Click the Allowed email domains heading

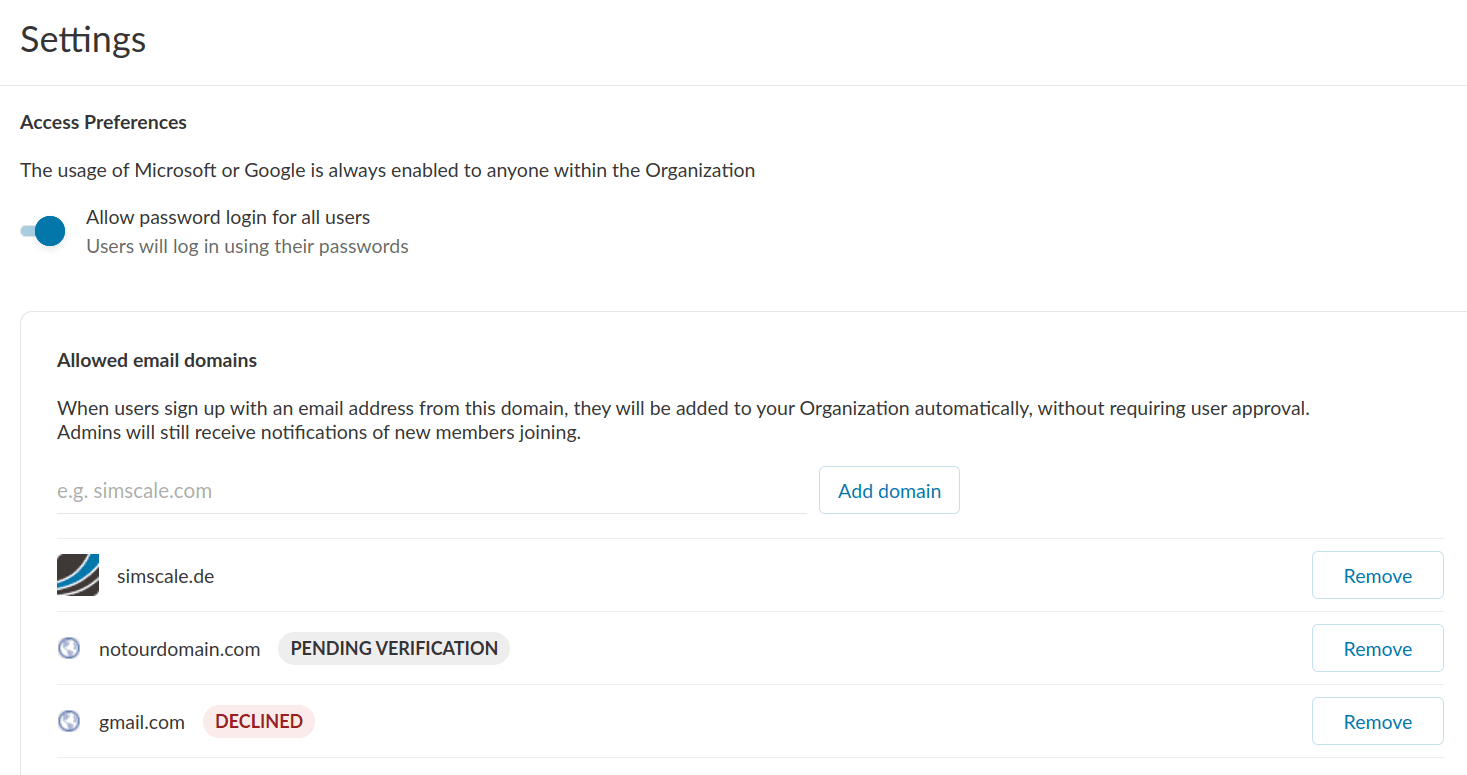[x=157, y=361]
